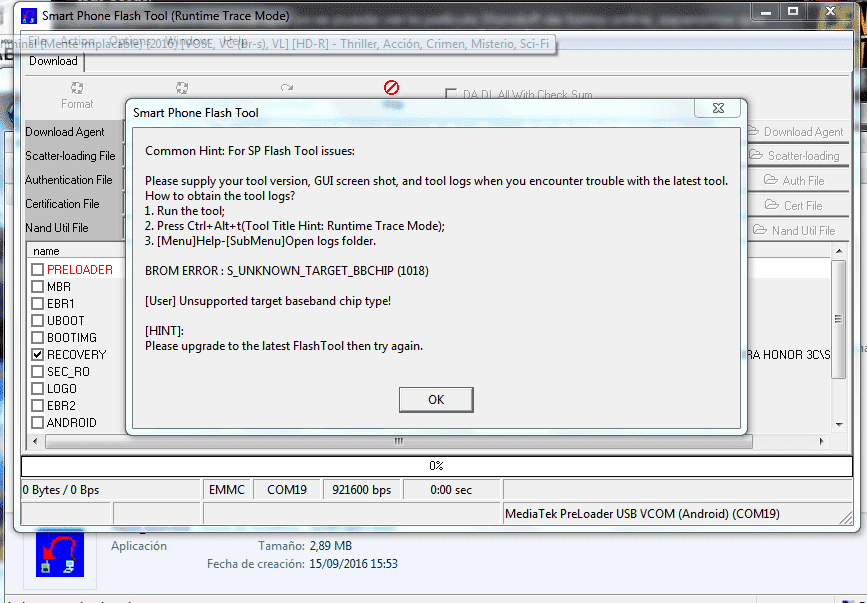867x603 pixels.
Task: Click the window resize grip
Action: tap(845, 518)
